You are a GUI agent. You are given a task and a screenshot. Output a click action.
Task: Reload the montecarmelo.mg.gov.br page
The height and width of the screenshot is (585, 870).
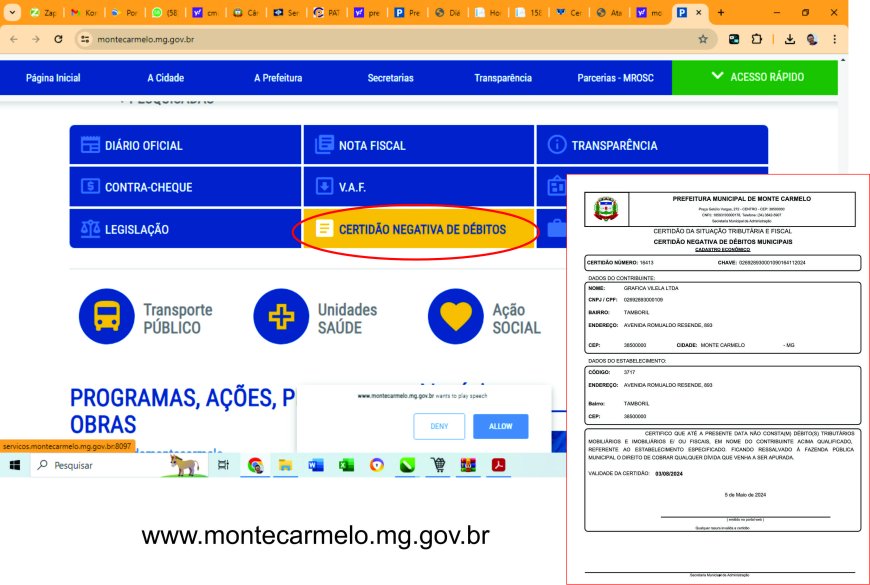pos(58,39)
